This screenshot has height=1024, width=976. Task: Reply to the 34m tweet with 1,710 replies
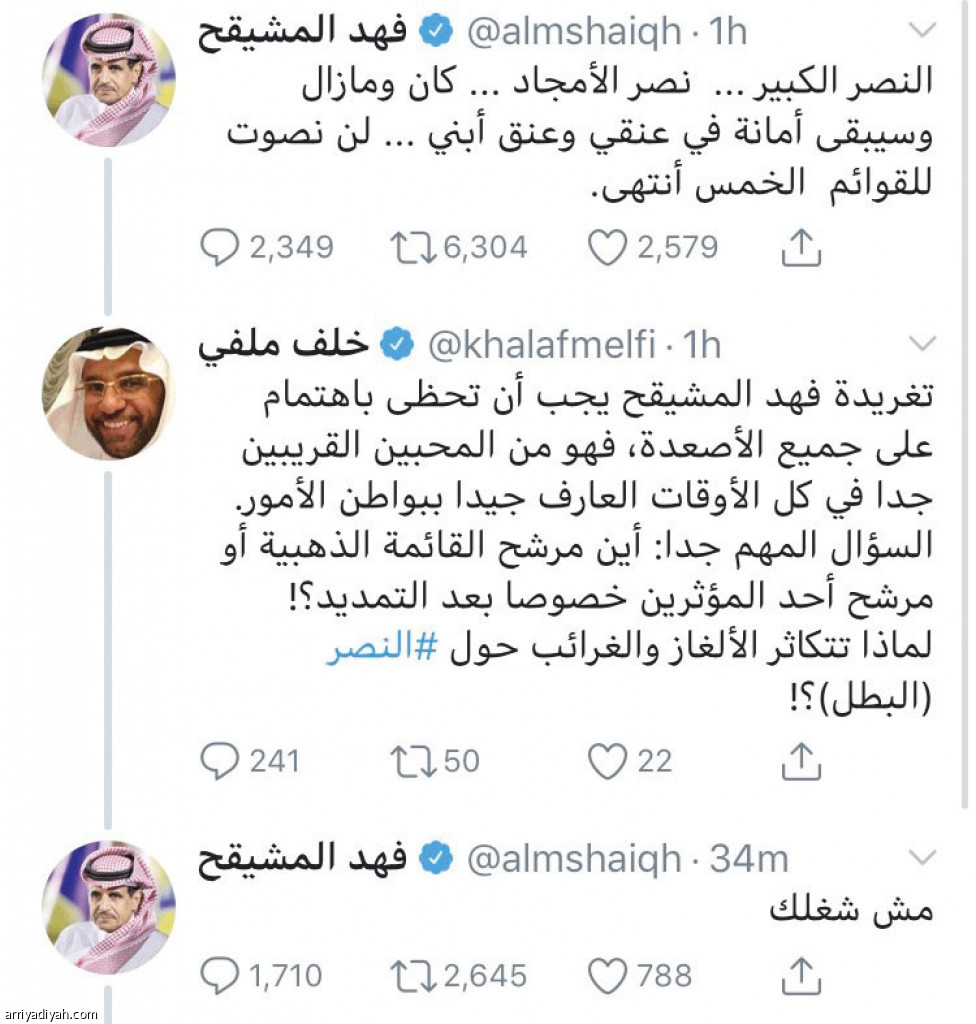click(x=220, y=976)
